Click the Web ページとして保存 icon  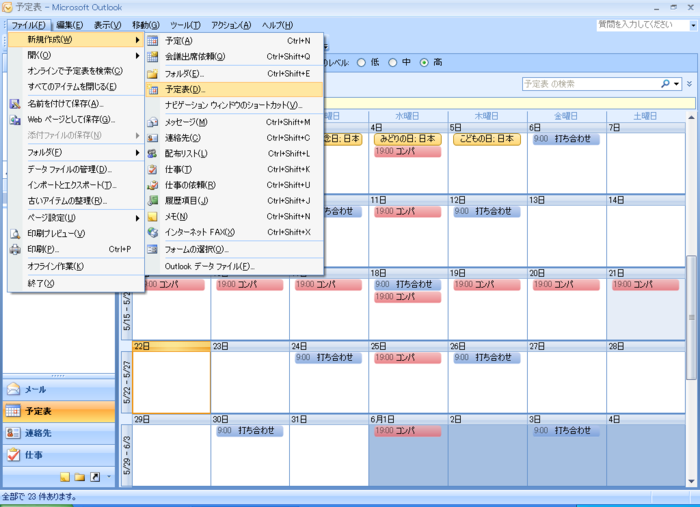(15, 120)
